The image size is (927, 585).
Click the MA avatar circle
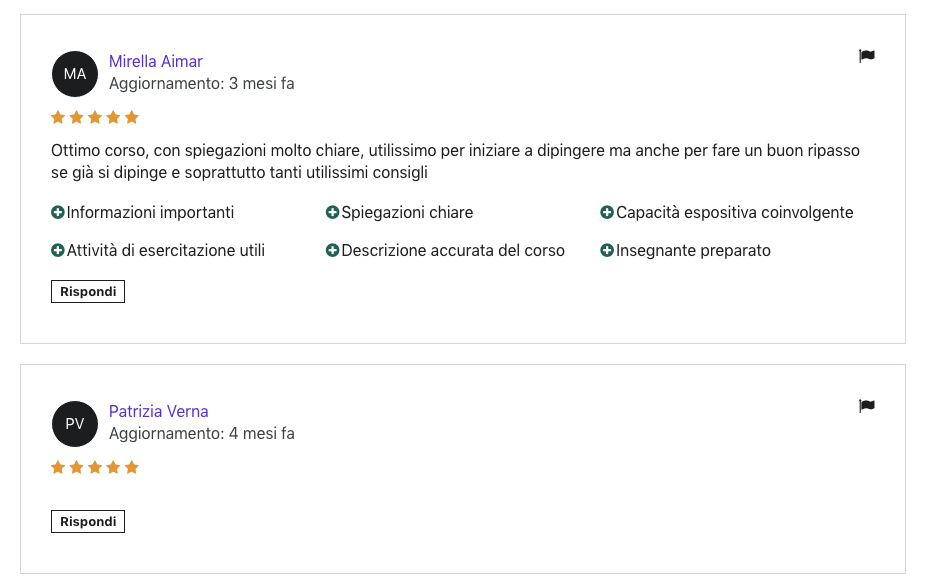tap(75, 74)
